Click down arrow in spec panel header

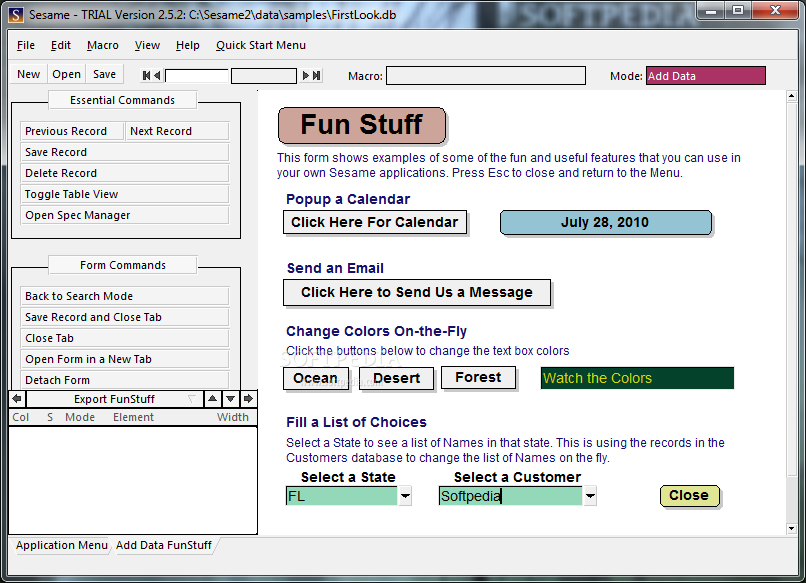230,398
